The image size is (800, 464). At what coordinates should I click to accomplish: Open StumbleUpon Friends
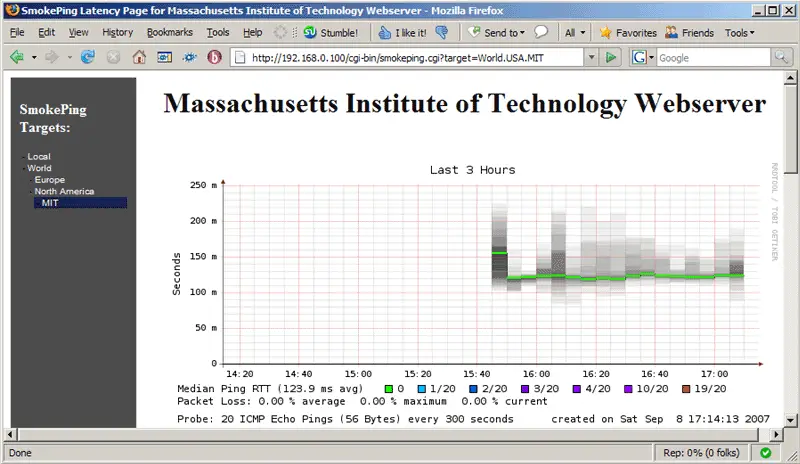(689, 33)
